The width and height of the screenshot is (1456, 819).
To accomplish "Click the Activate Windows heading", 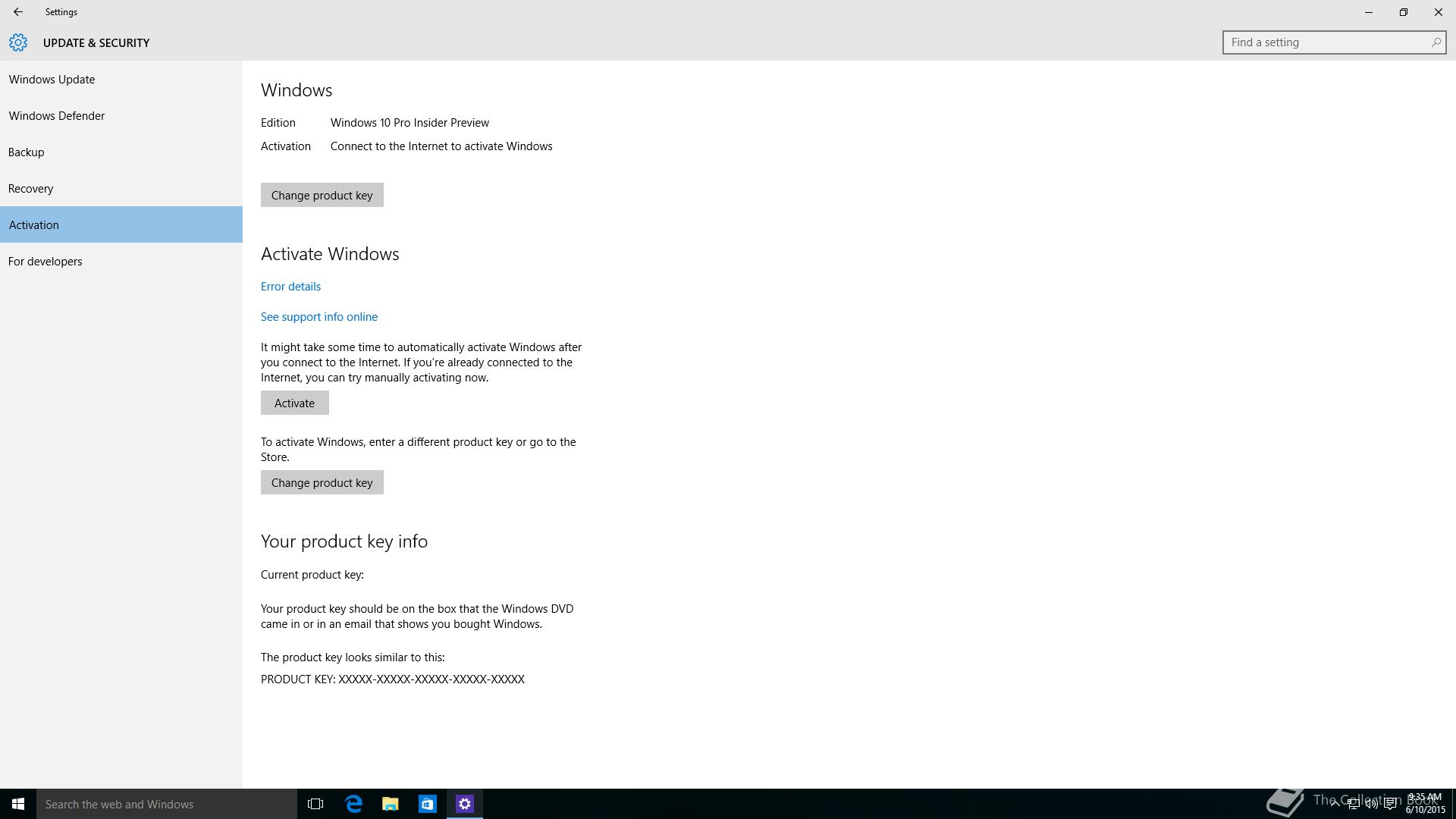I will pos(330,254).
